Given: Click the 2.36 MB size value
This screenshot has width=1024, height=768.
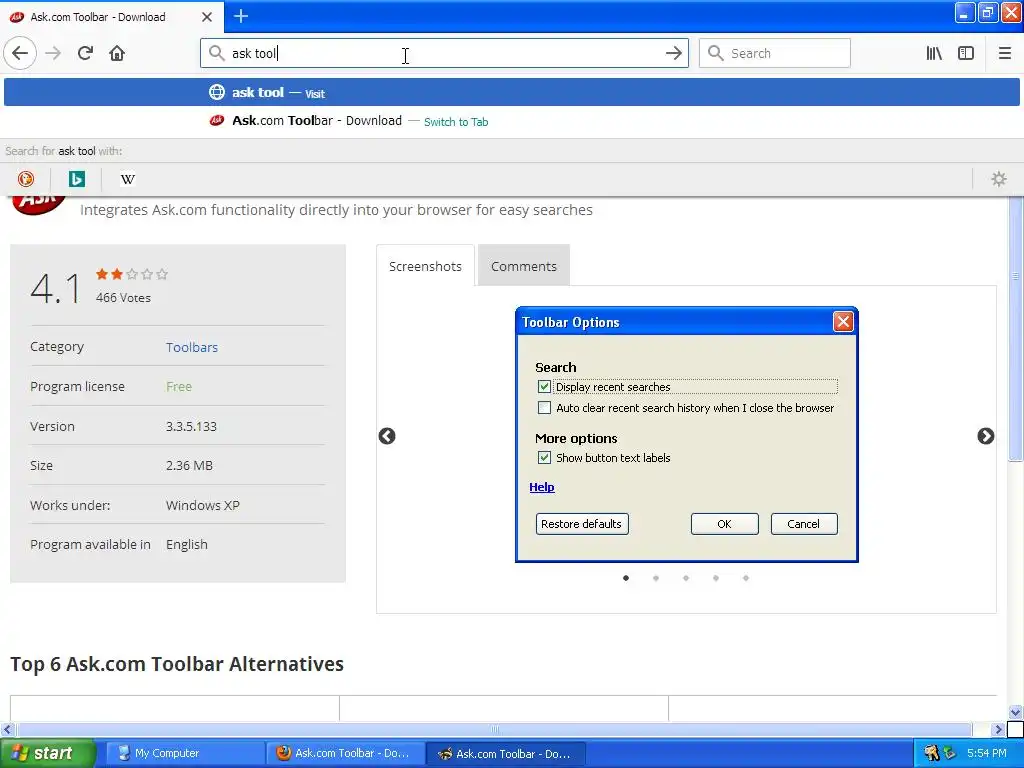Looking at the screenshot, I should click(189, 466).
